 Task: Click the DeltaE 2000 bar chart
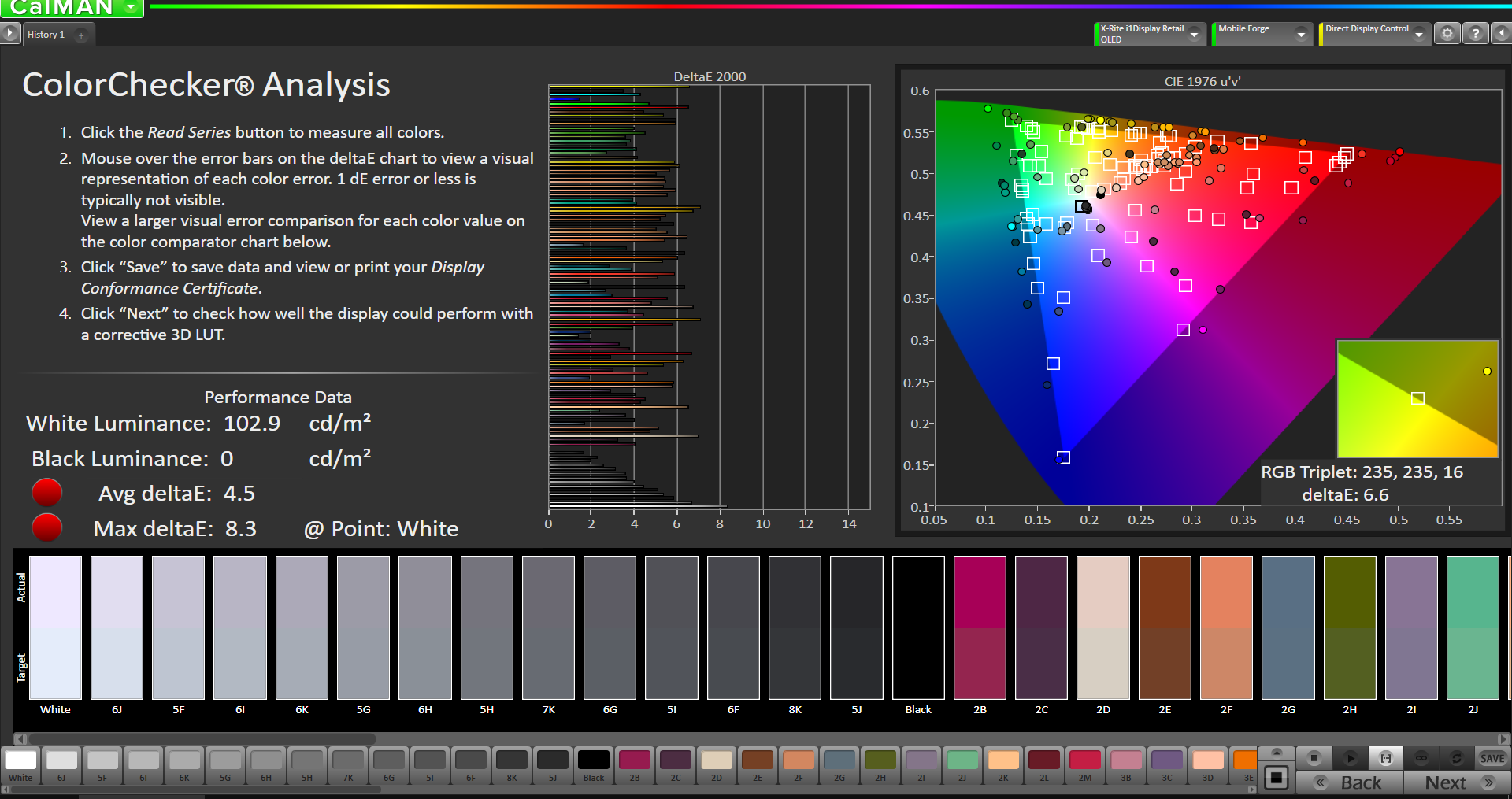[x=709, y=298]
